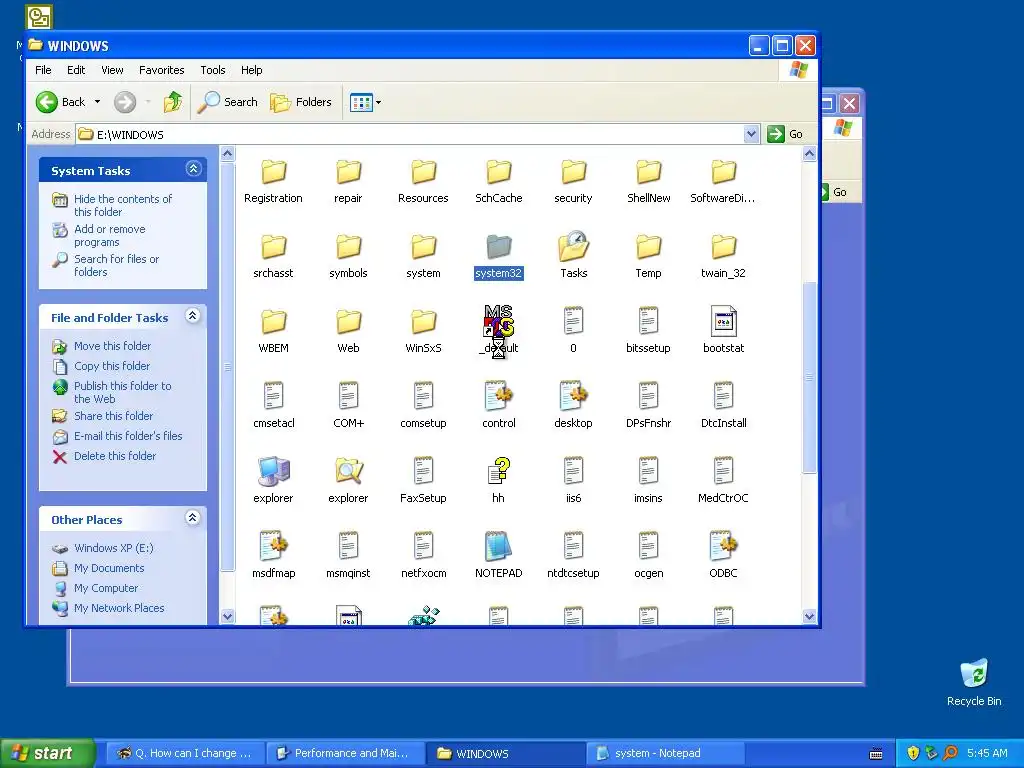Click Move this folder link

(x=112, y=346)
